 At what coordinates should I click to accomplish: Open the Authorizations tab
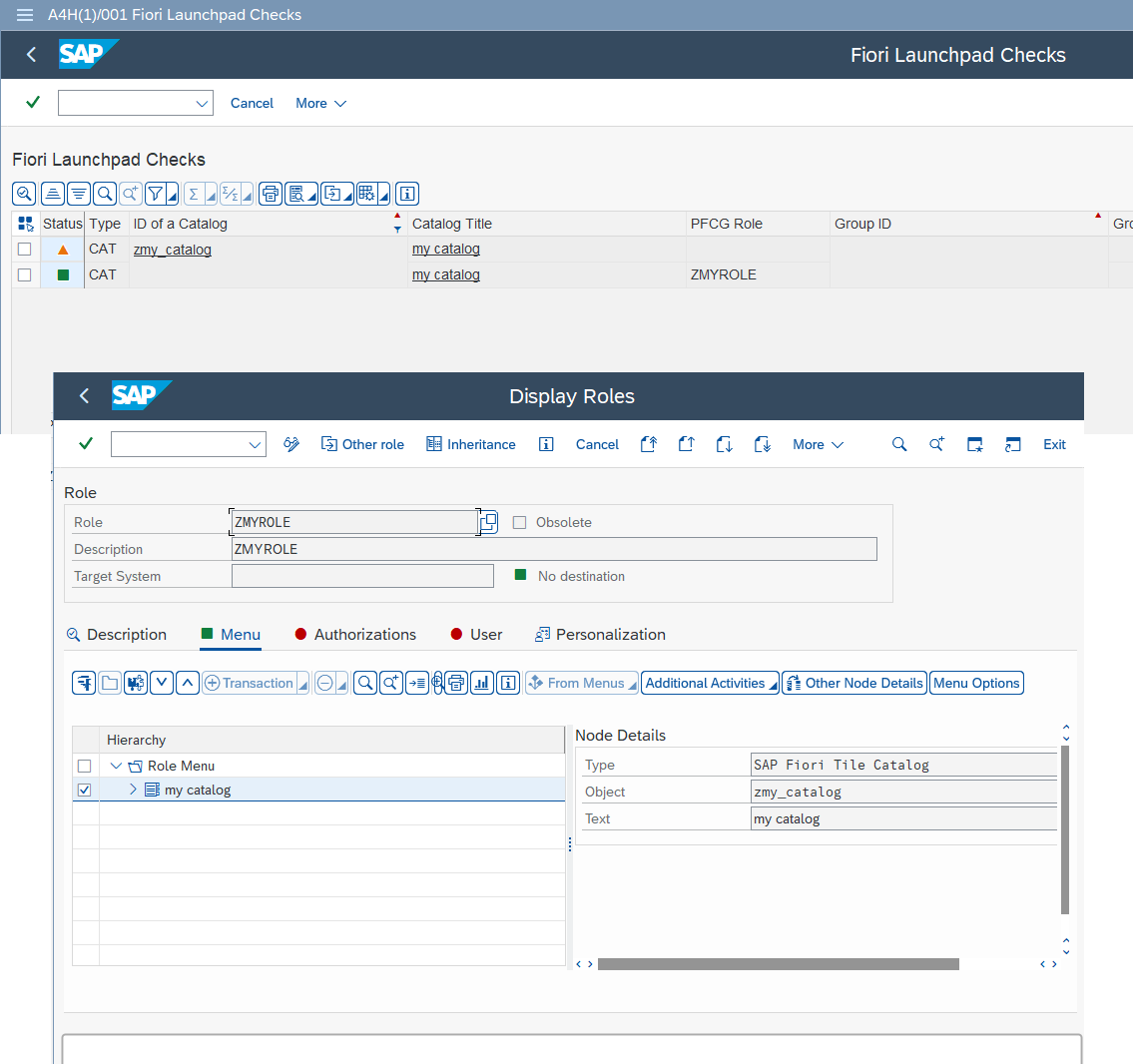[x=355, y=634]
